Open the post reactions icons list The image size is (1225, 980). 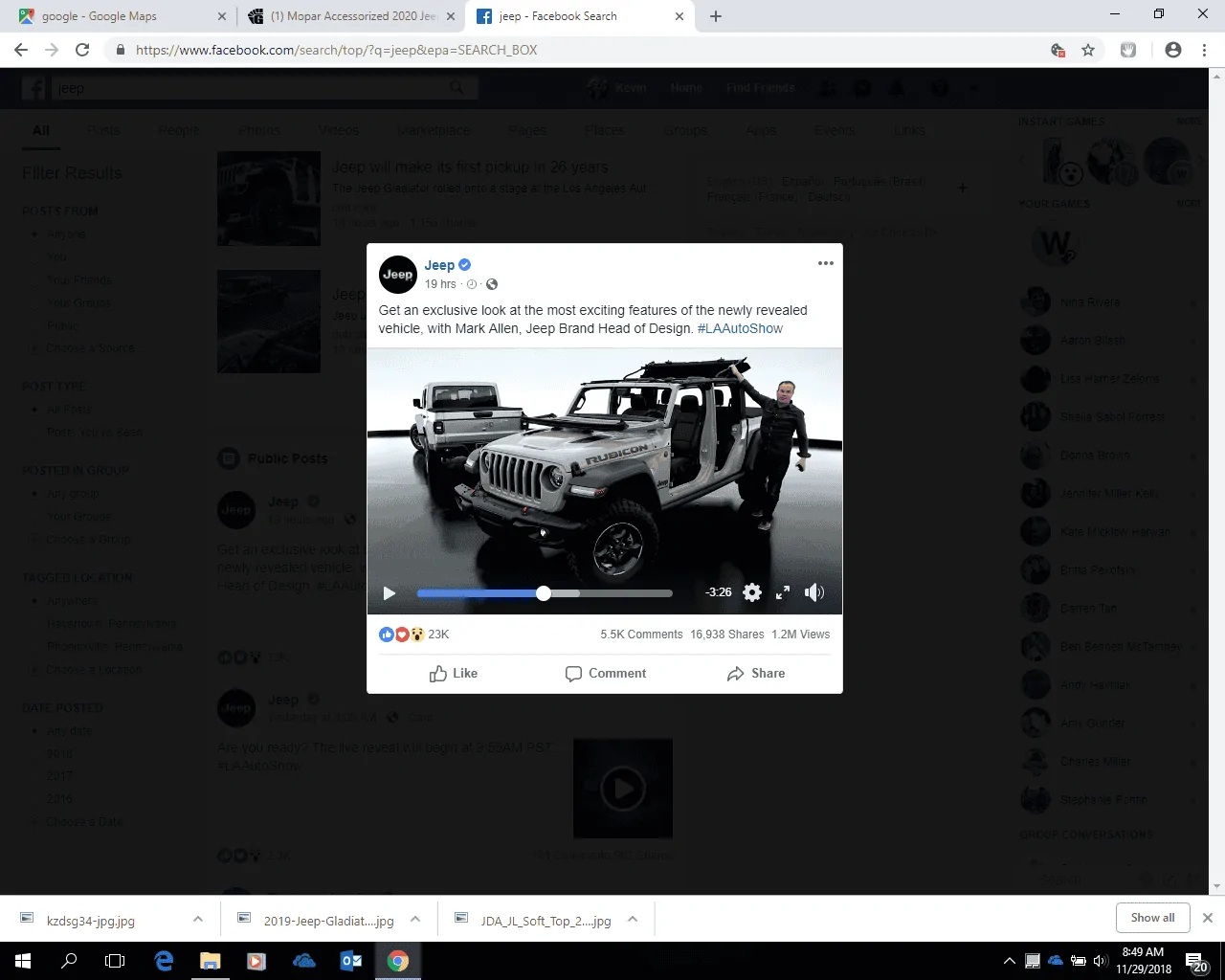pos(402,635)
